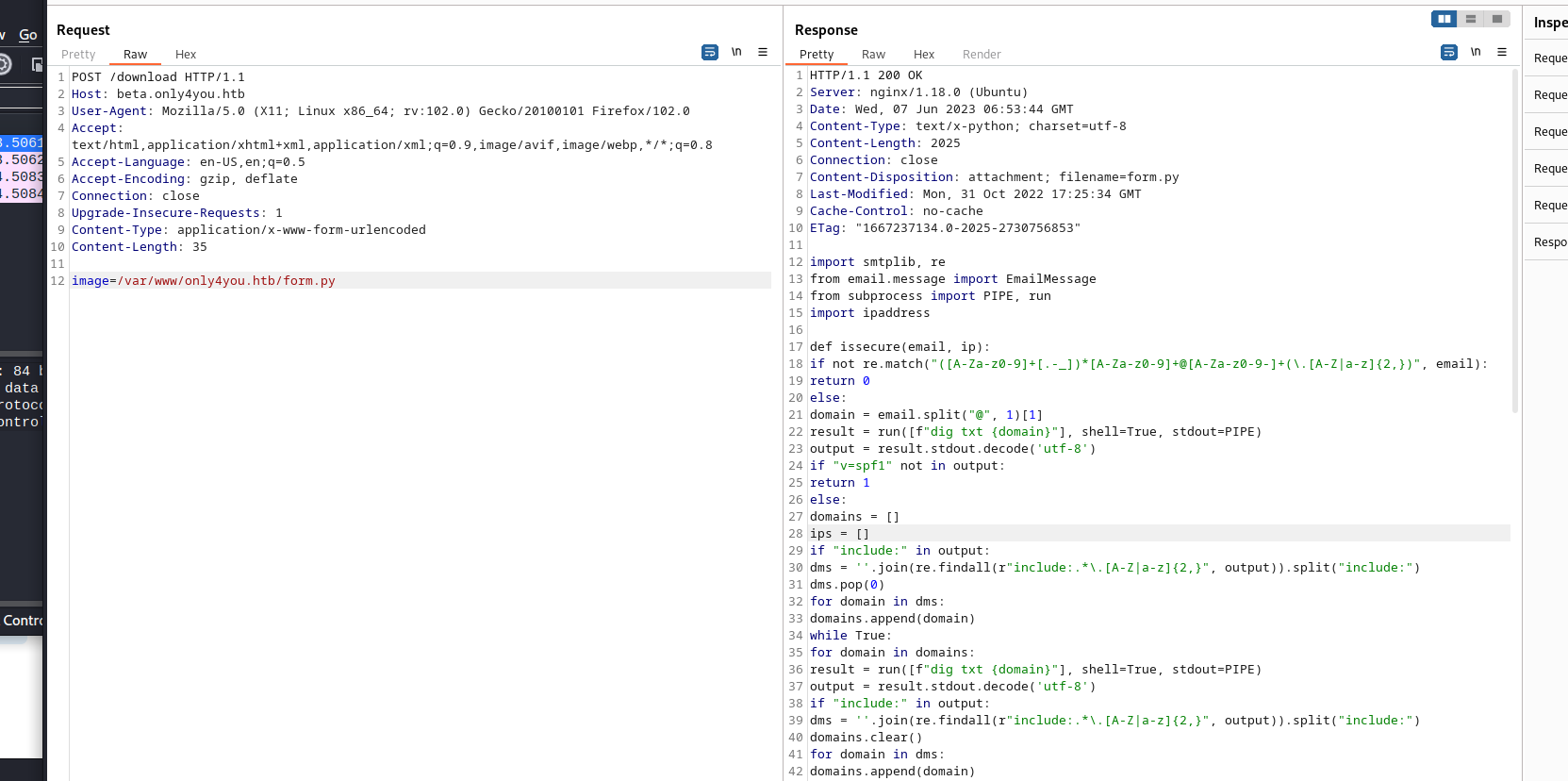1568x781 pixels.
Task: Click the 'Date: Wed, 07 Jun 2023' header
Action: click(941, 109)
